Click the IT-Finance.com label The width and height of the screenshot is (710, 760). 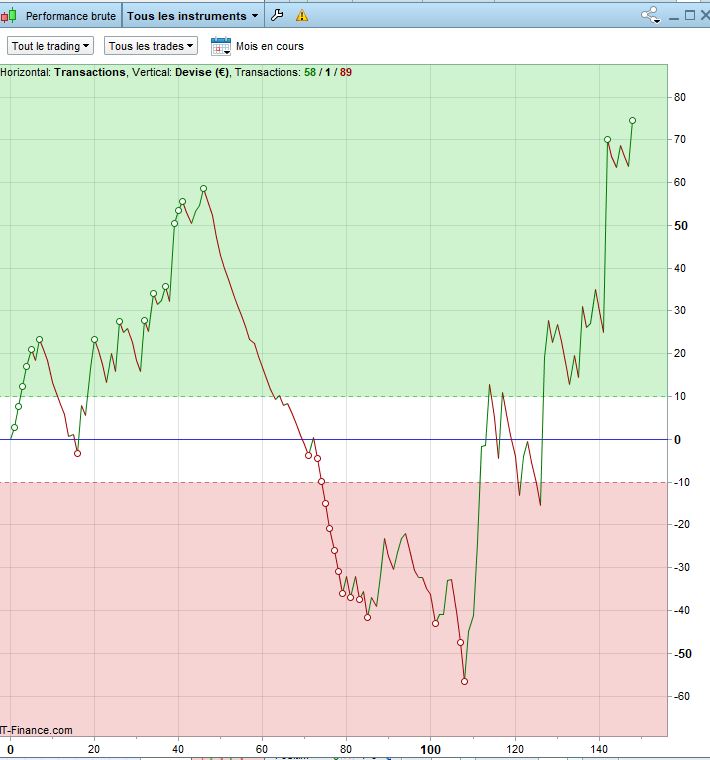36,730
